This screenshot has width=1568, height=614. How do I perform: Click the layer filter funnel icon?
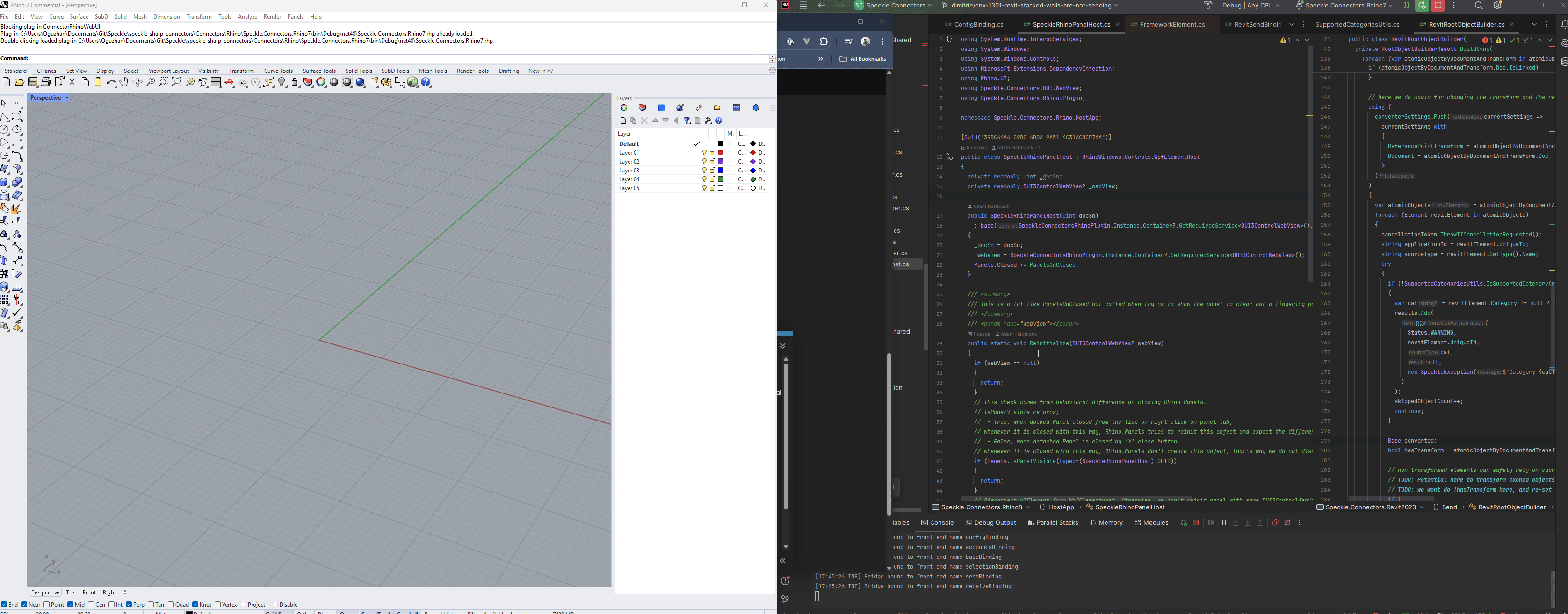click(x=687, y=121)
